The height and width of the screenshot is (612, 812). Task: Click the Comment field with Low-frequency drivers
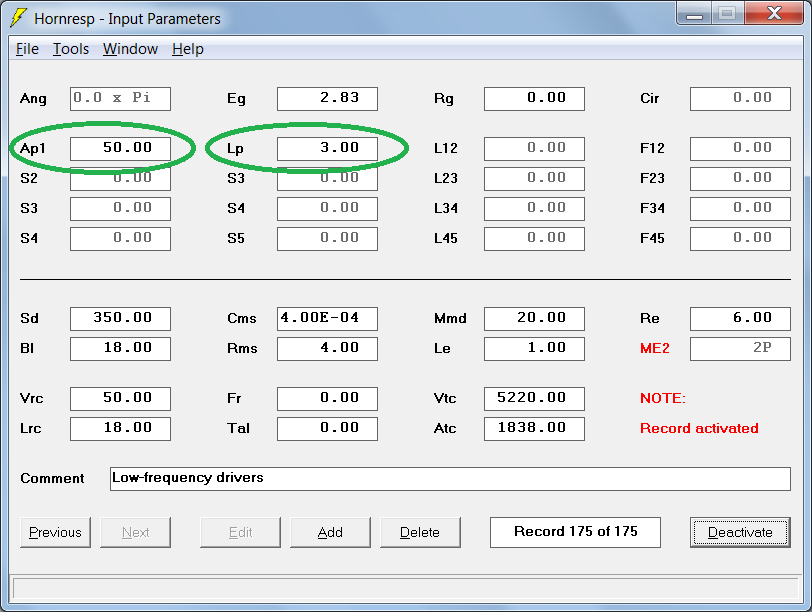click(450, 478)
